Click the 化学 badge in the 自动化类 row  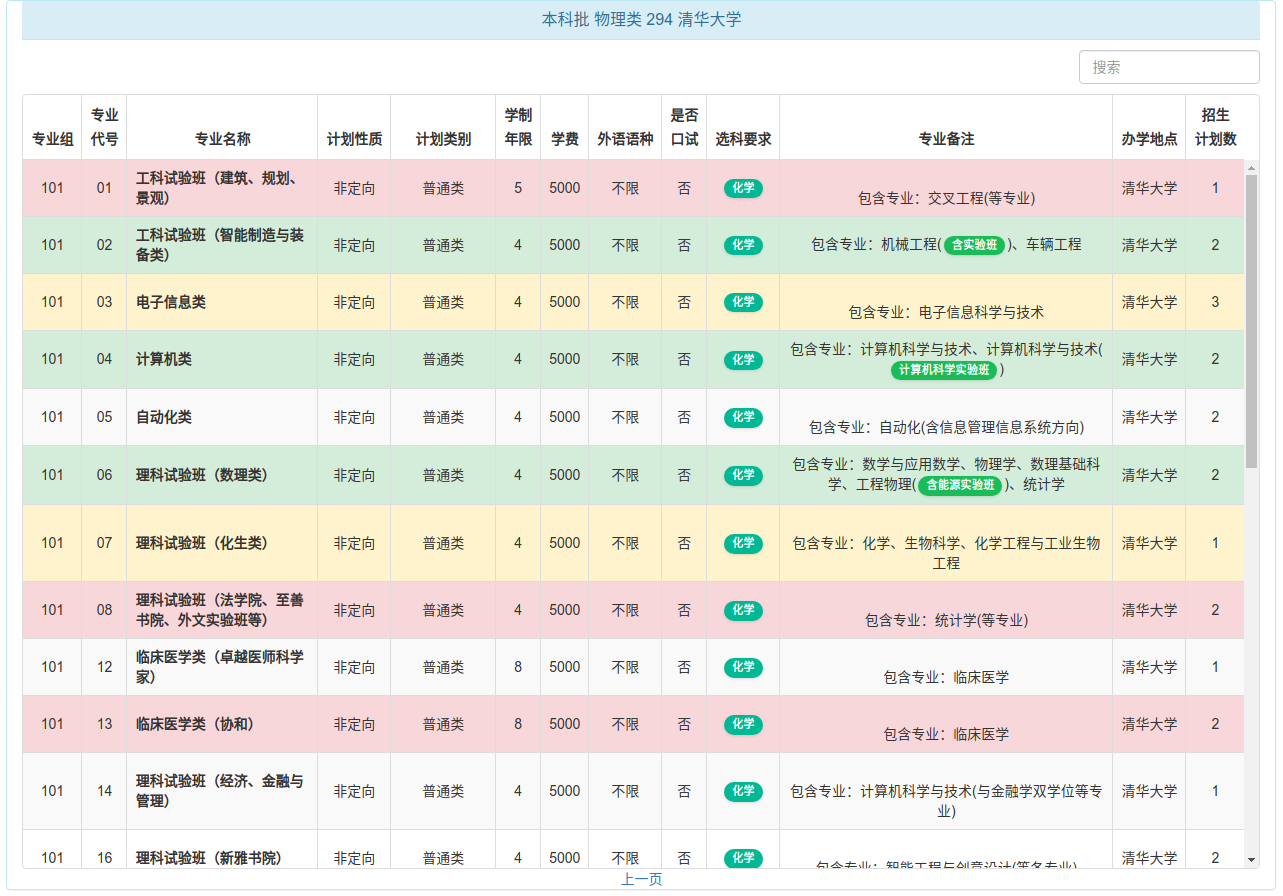coord(743,417)
